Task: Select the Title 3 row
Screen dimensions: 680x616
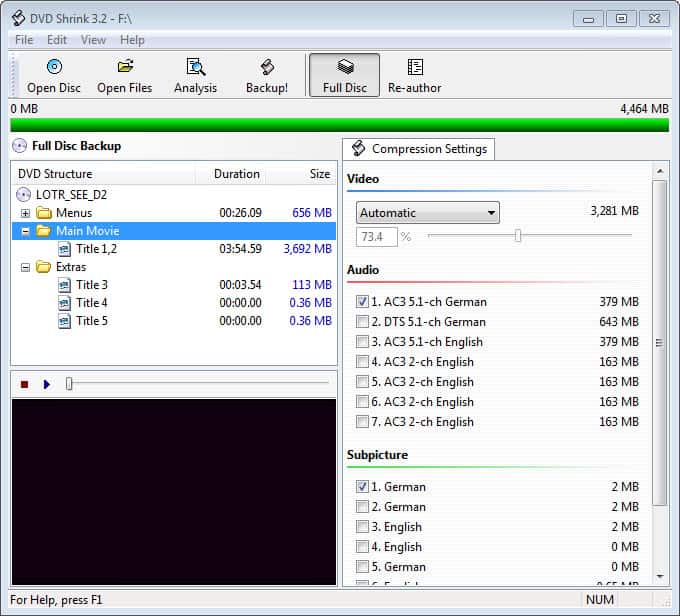Action: pyautogui.click(x=174, y=285)
